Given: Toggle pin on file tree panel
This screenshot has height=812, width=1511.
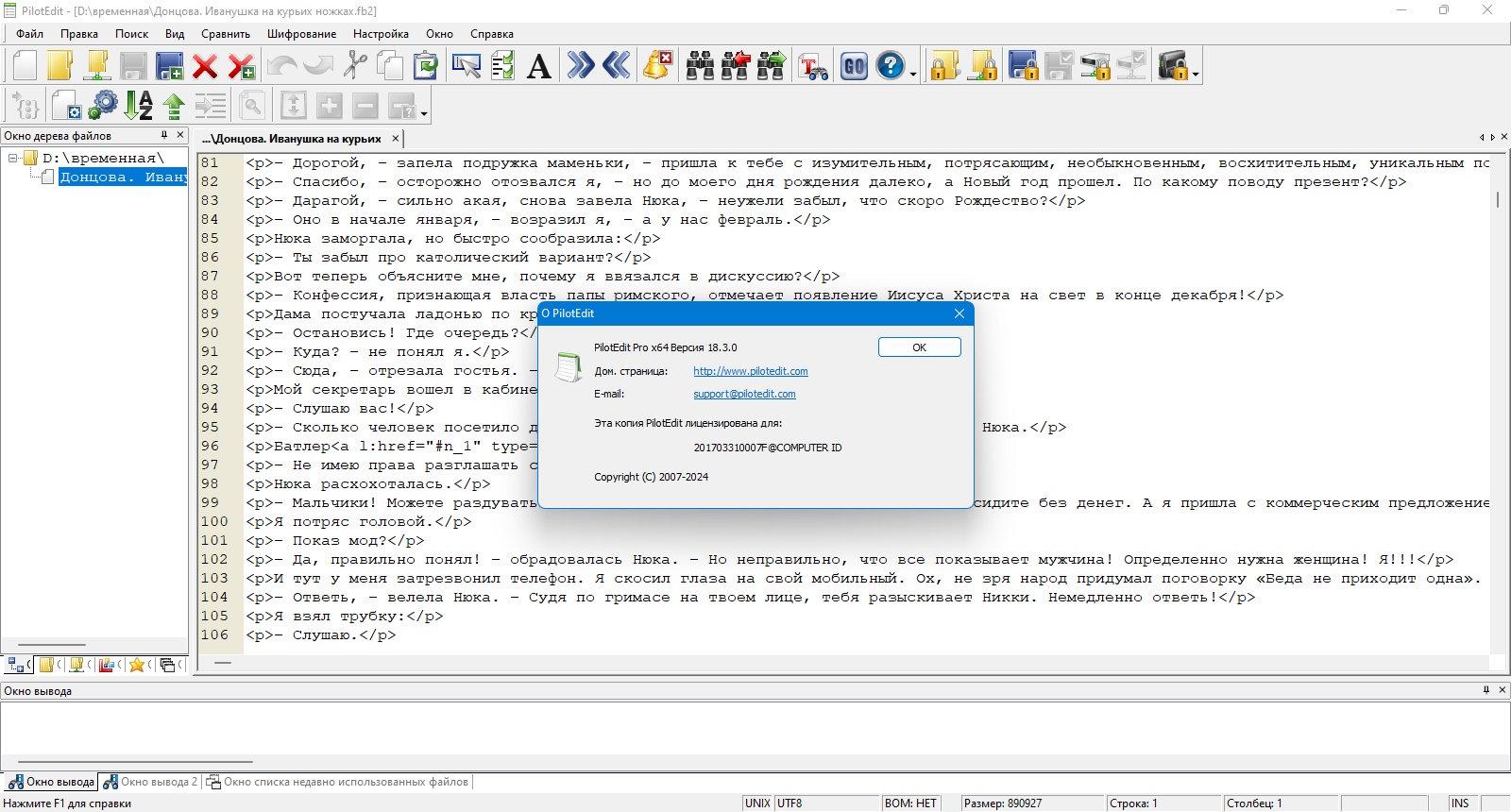Looking at the screenshot, I should point(164,135).
